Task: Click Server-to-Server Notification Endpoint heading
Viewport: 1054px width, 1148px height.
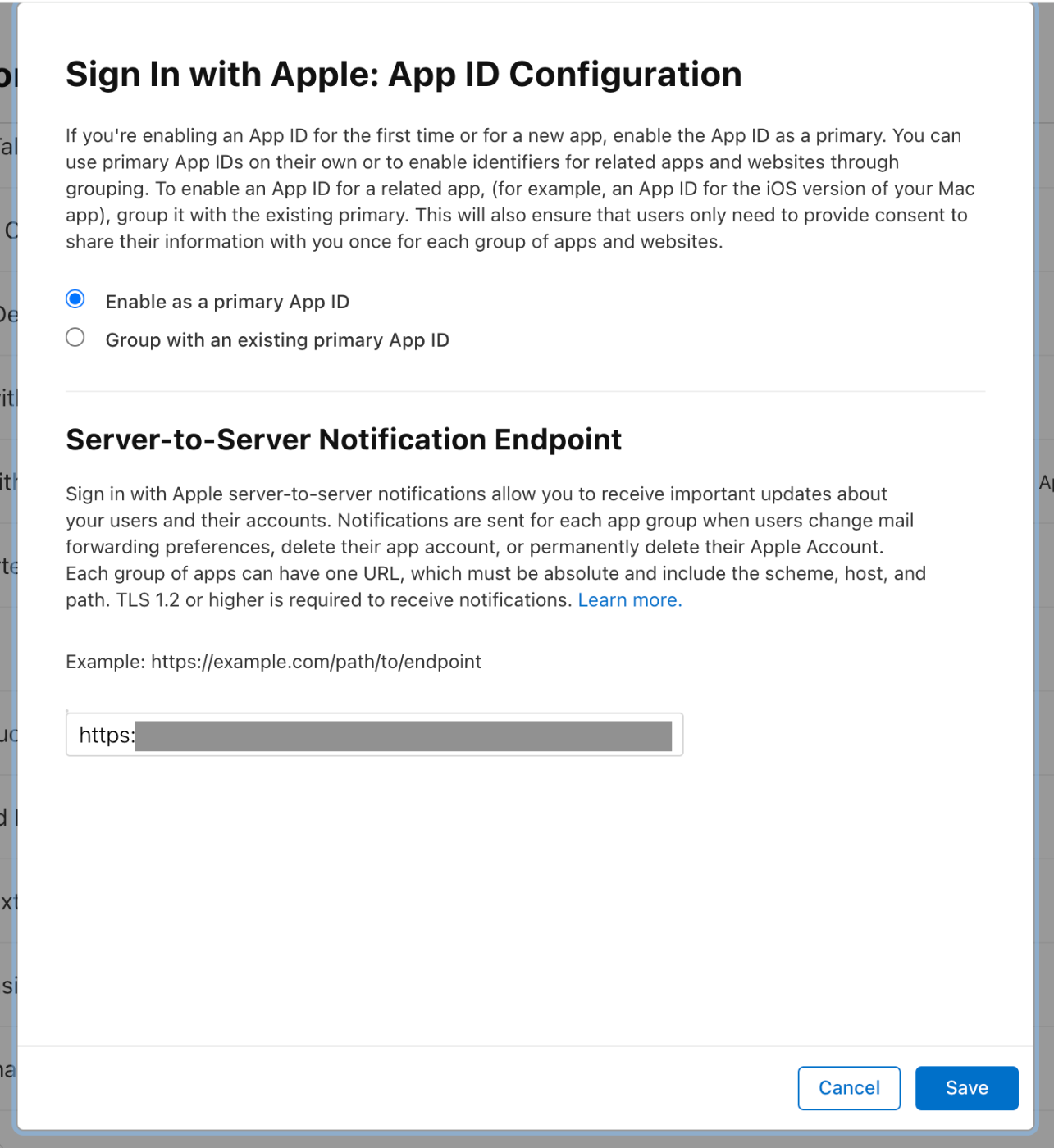Action: [x=344, y=440]
